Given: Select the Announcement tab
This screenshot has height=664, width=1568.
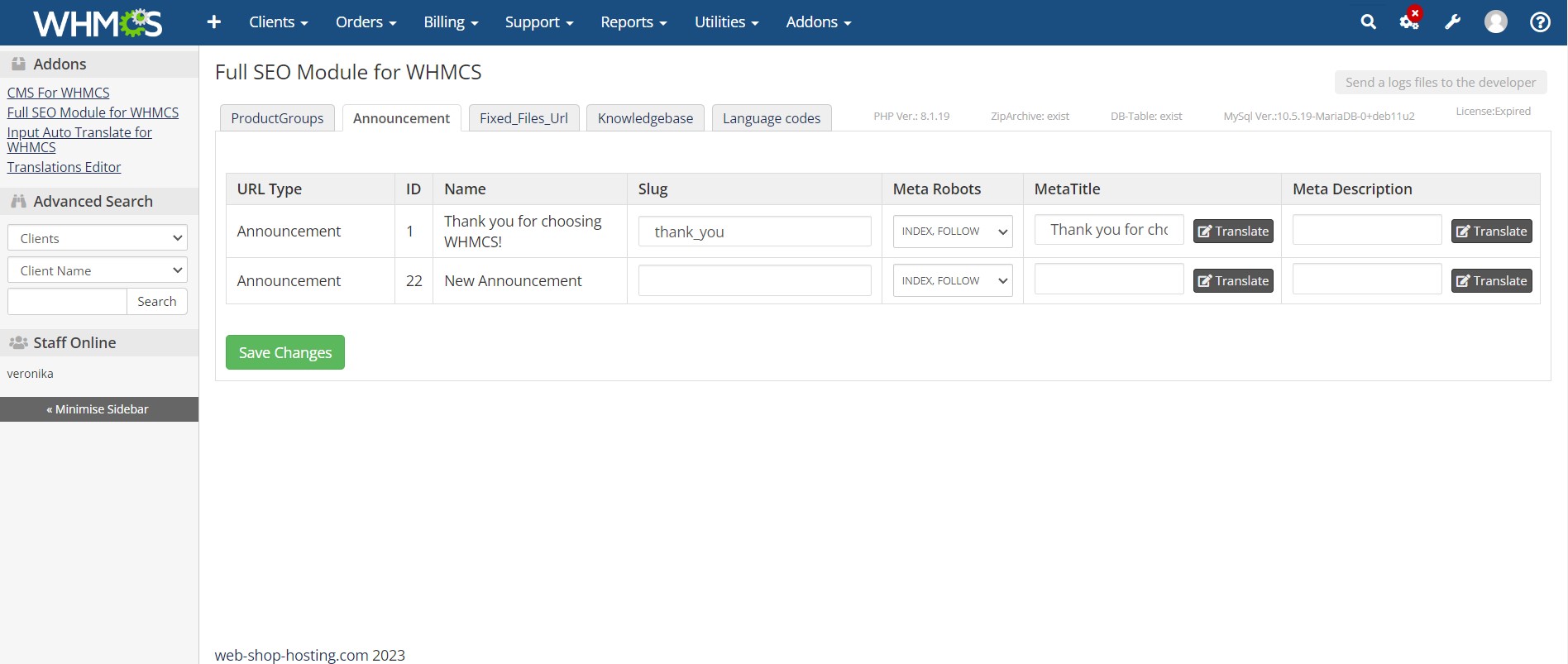Looking at the screenshot, I should (401, 118).
